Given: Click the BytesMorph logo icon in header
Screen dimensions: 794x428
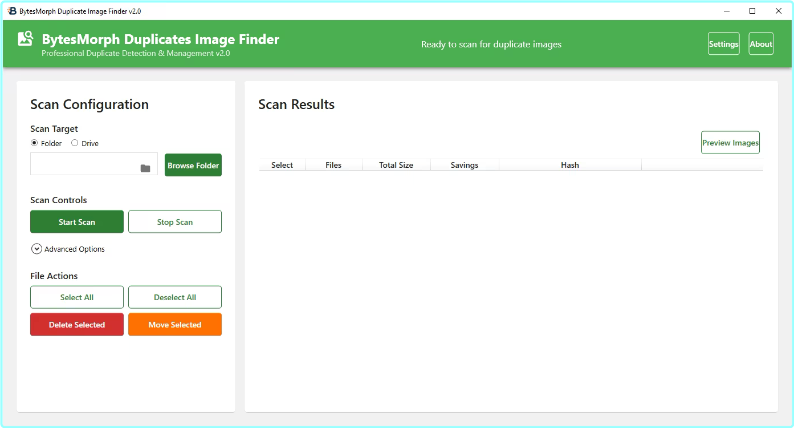Looking at the screenshot, I should click(25, 41).
